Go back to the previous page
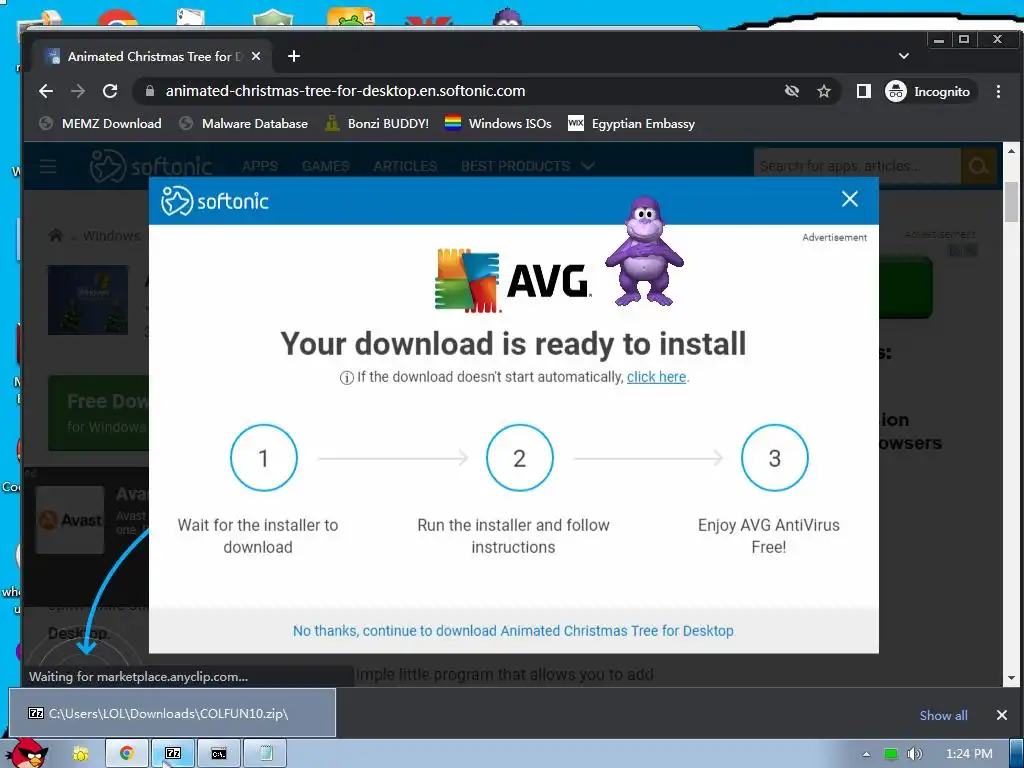 tap(46, 91)
